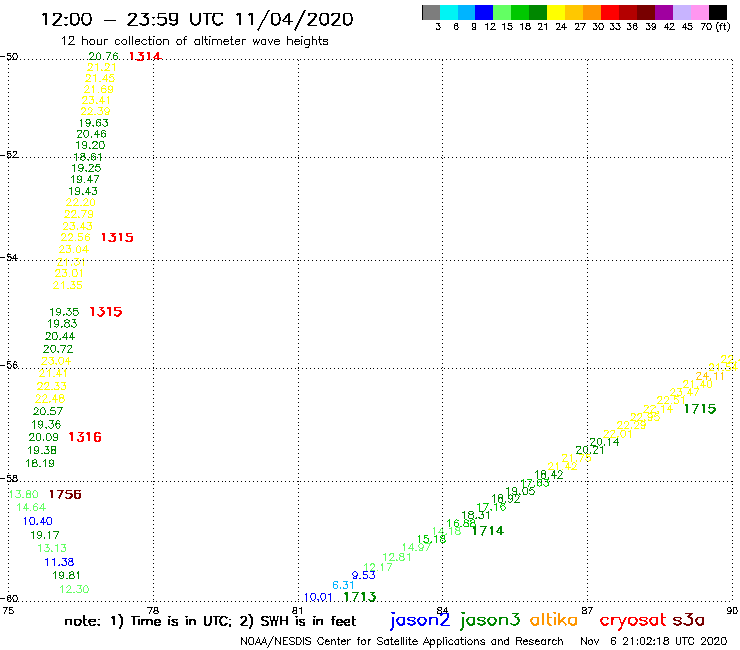Click the wave height value 20.21

tap(590, 450)
